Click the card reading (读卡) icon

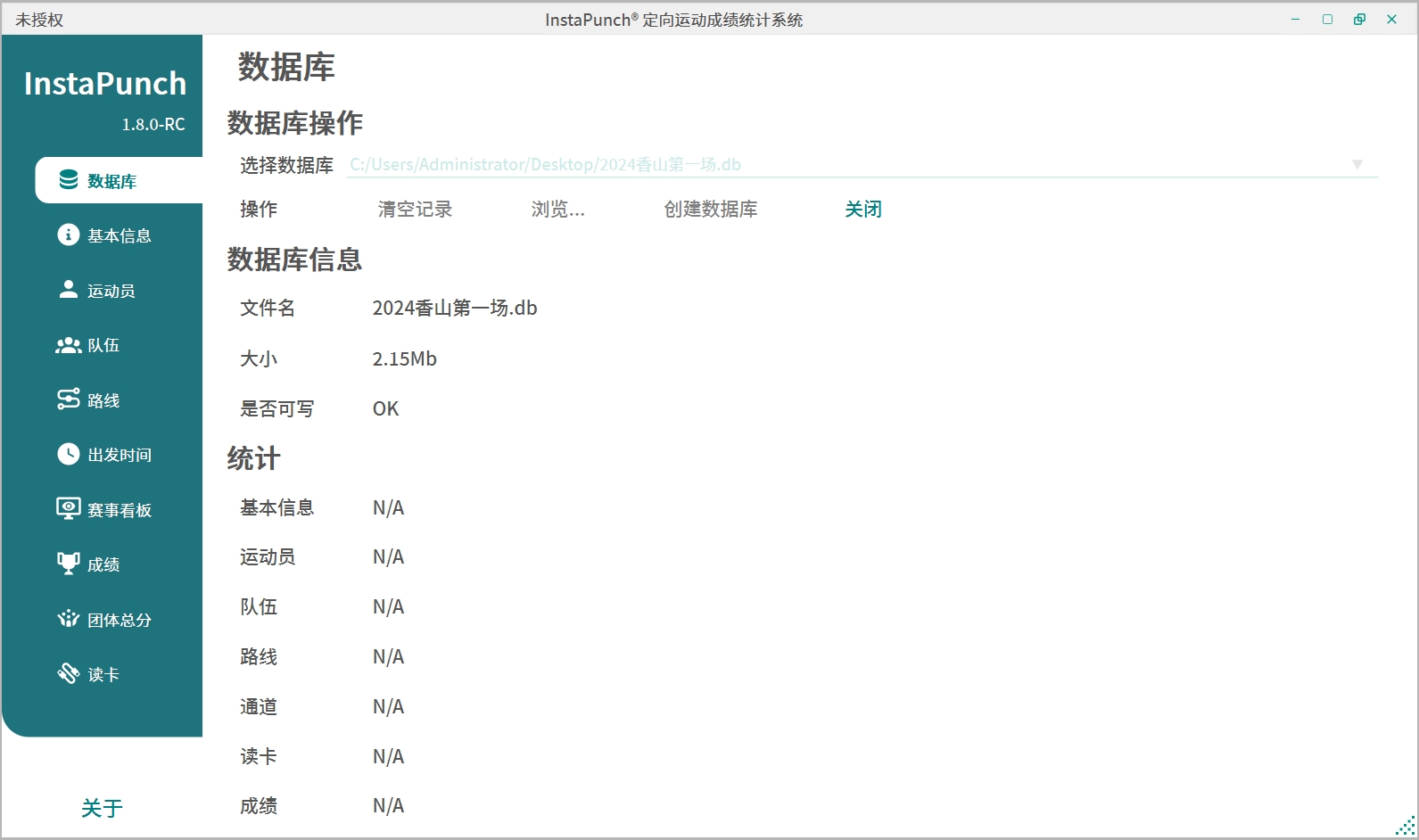click(69, 673)
